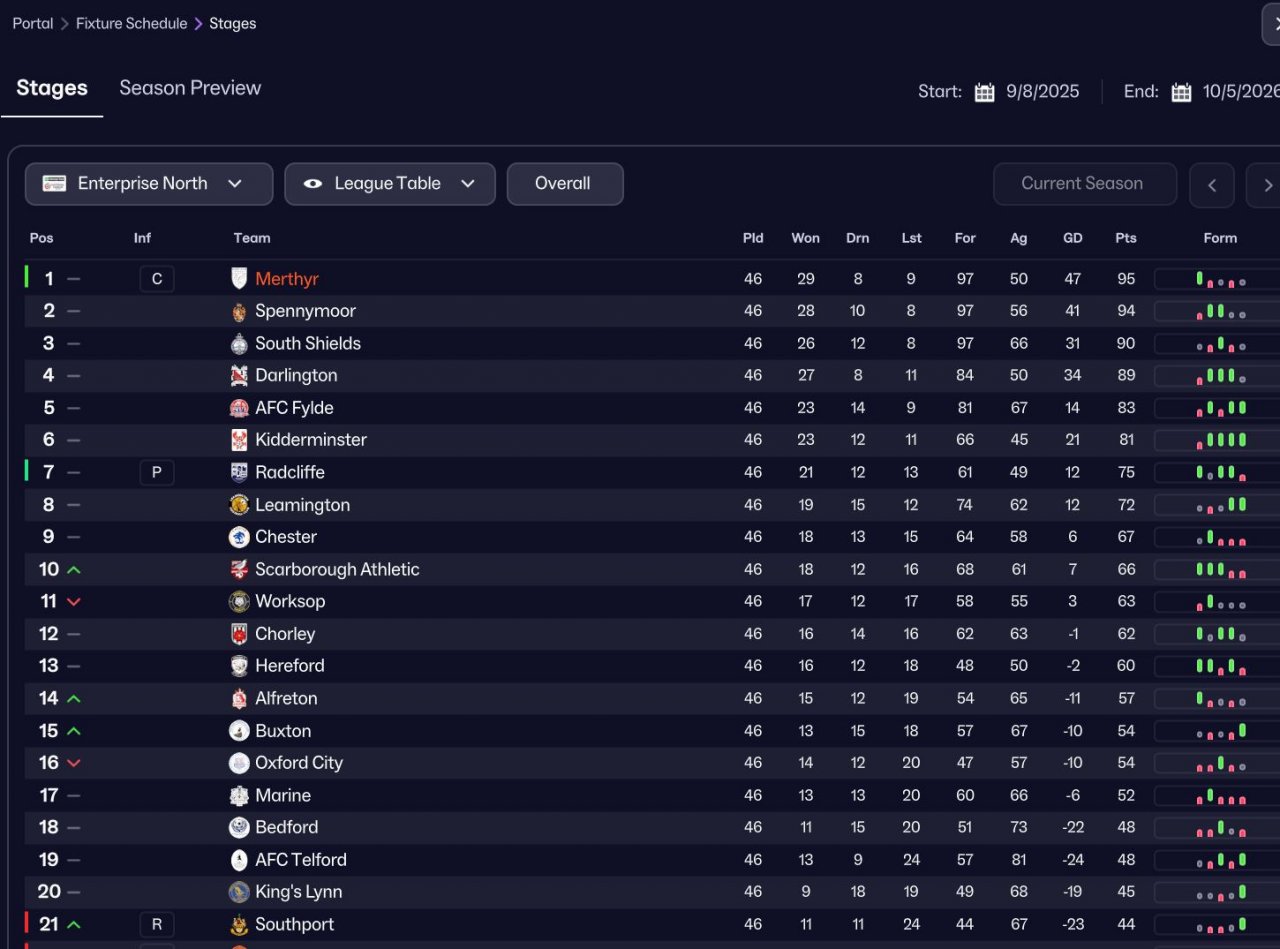Screen dimensions: 1280x949
Task: Open the Start date calendar icon
Action: [985, 92]
